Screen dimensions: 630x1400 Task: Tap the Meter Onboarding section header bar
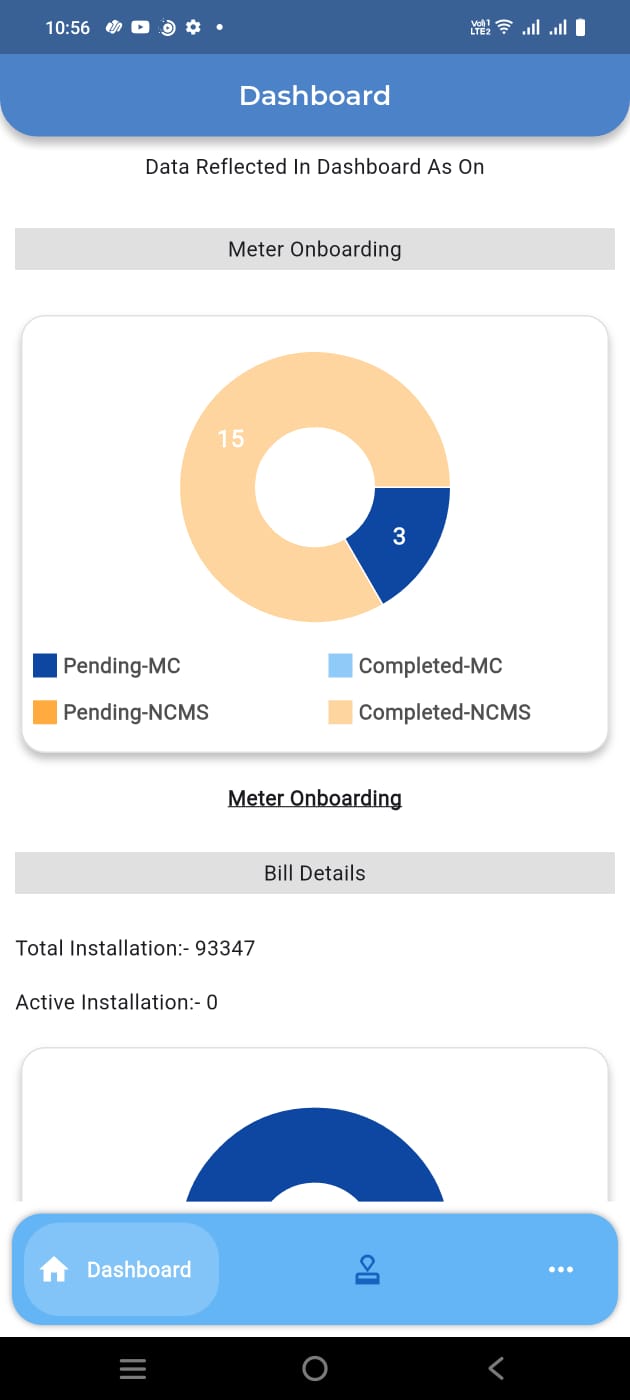point(315,249)
